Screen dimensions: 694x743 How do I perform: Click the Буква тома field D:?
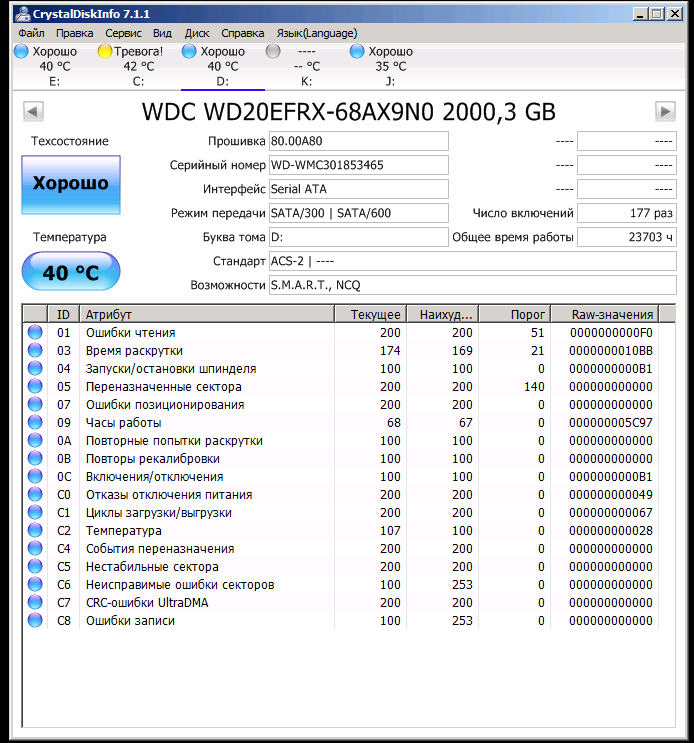click(359, 237)
